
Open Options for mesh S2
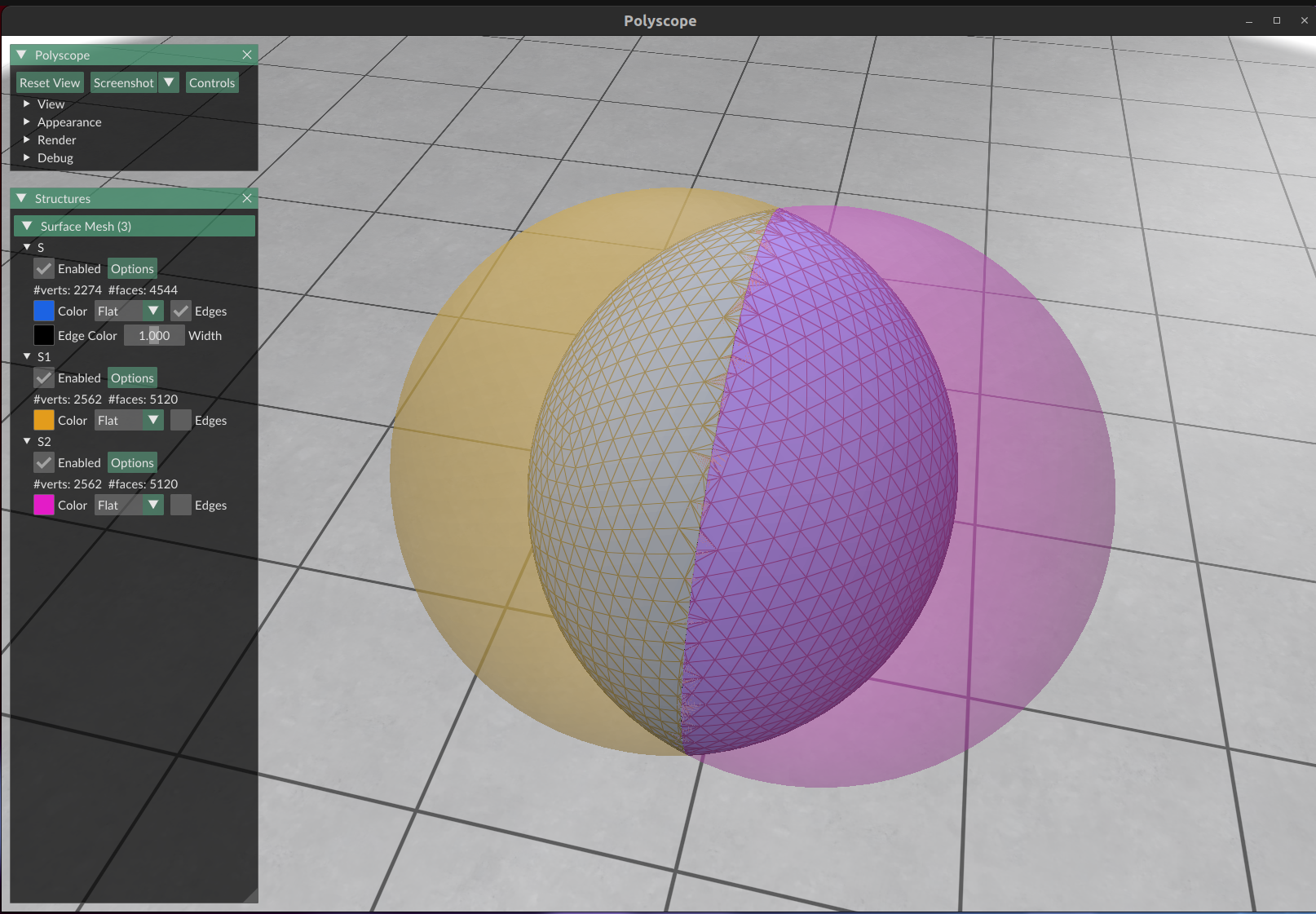tap(132, 462)
